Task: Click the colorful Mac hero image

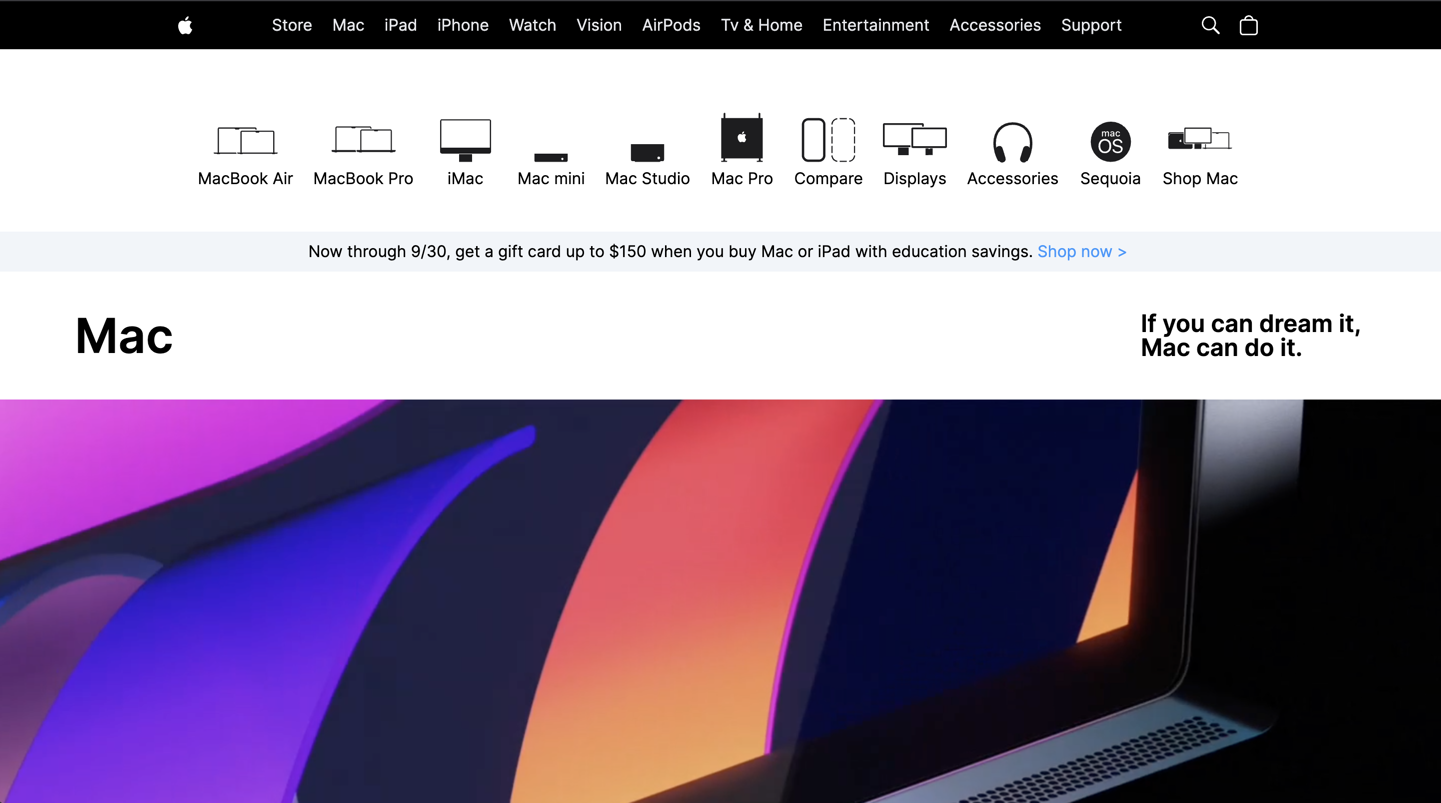Action: [720, 601]
